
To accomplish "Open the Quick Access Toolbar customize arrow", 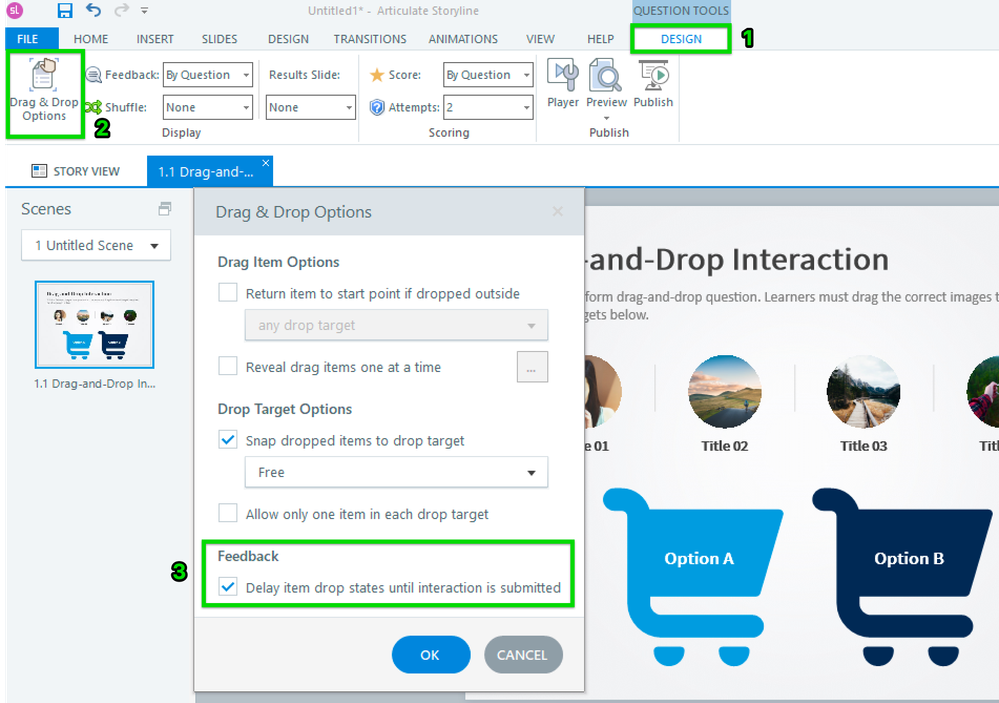I will click(145, 11).
